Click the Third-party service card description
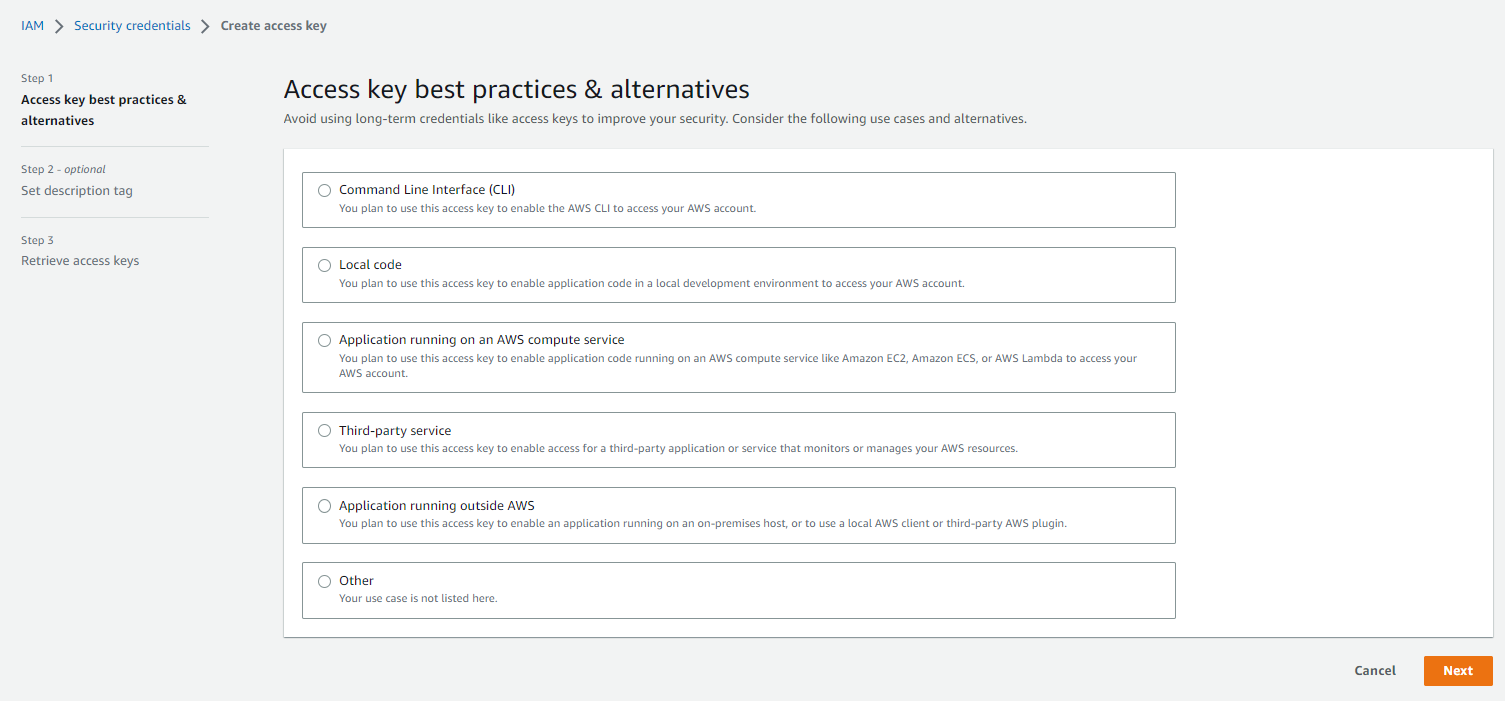 pos(678,449)
